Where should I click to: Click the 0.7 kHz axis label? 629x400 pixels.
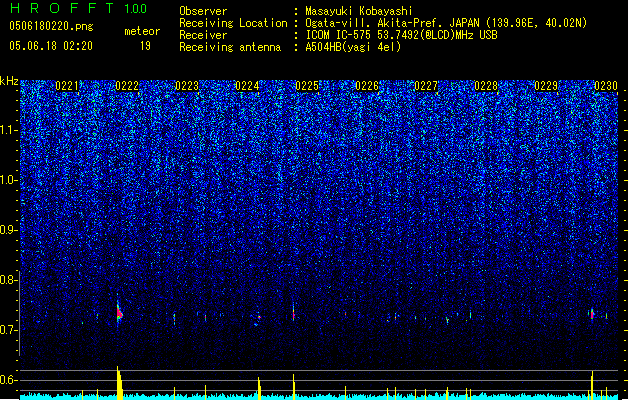[x=9, y=330]
